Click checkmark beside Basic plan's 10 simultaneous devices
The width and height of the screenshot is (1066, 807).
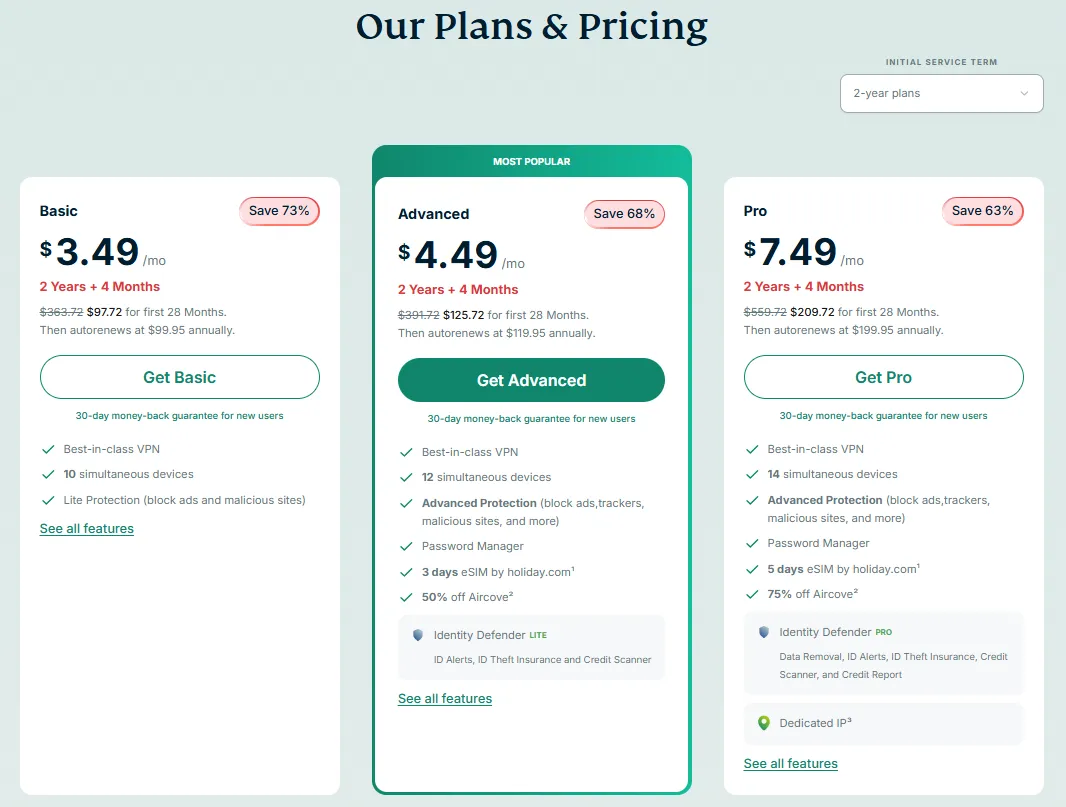coord(48,474)
